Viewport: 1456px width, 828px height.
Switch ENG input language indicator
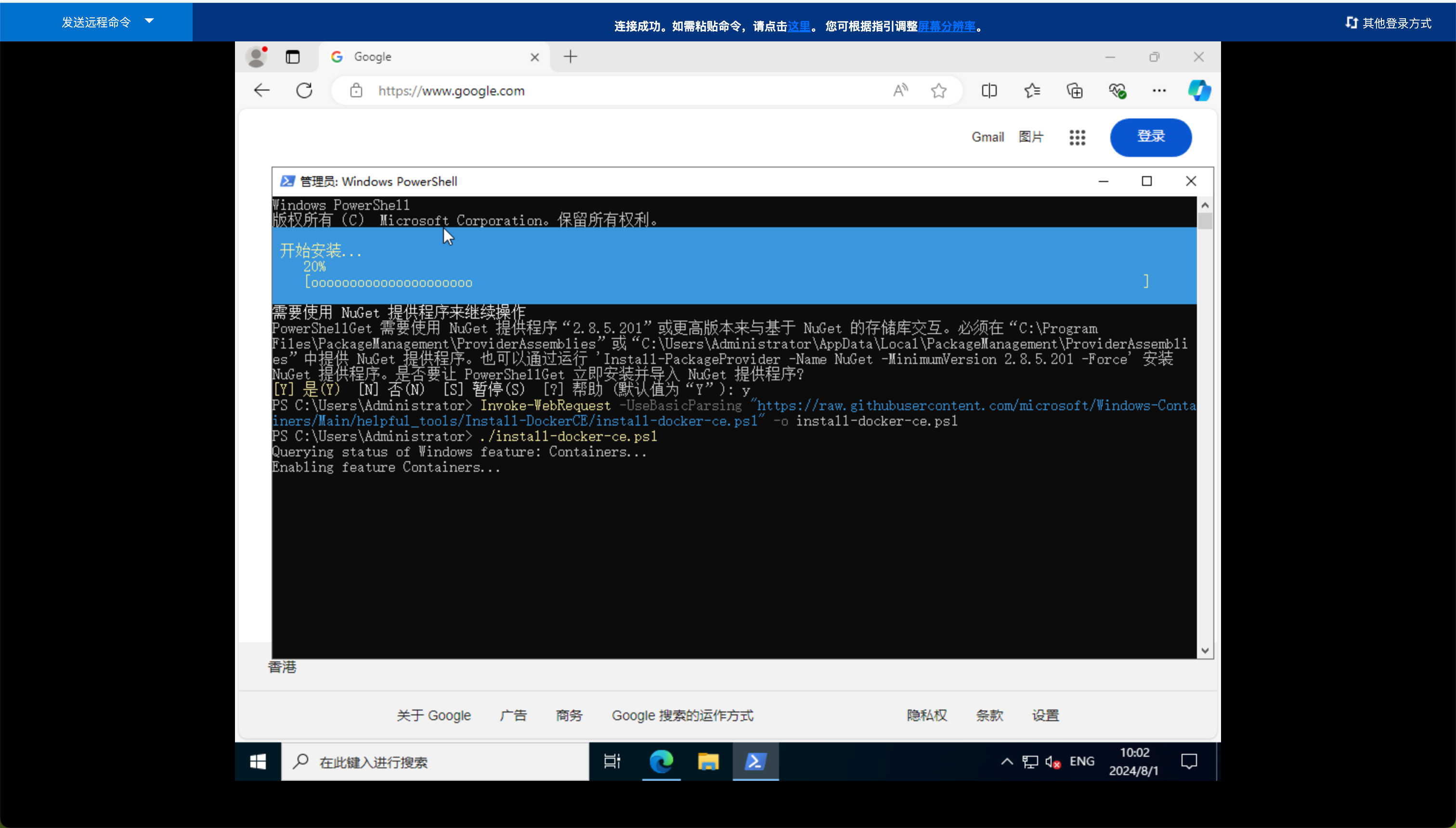(x=1082, y=761)
